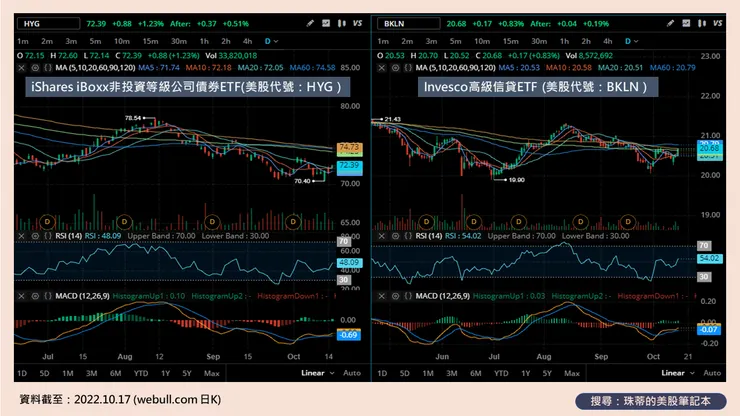Choose Max range in HYG chart

click(x=211, y=374)
